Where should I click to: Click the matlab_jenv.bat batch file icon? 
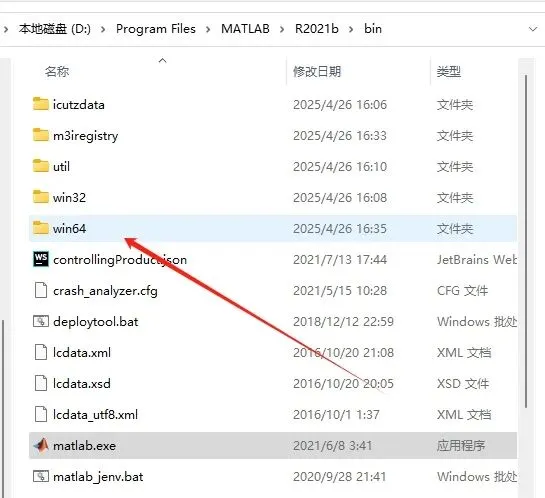[41, 476]
